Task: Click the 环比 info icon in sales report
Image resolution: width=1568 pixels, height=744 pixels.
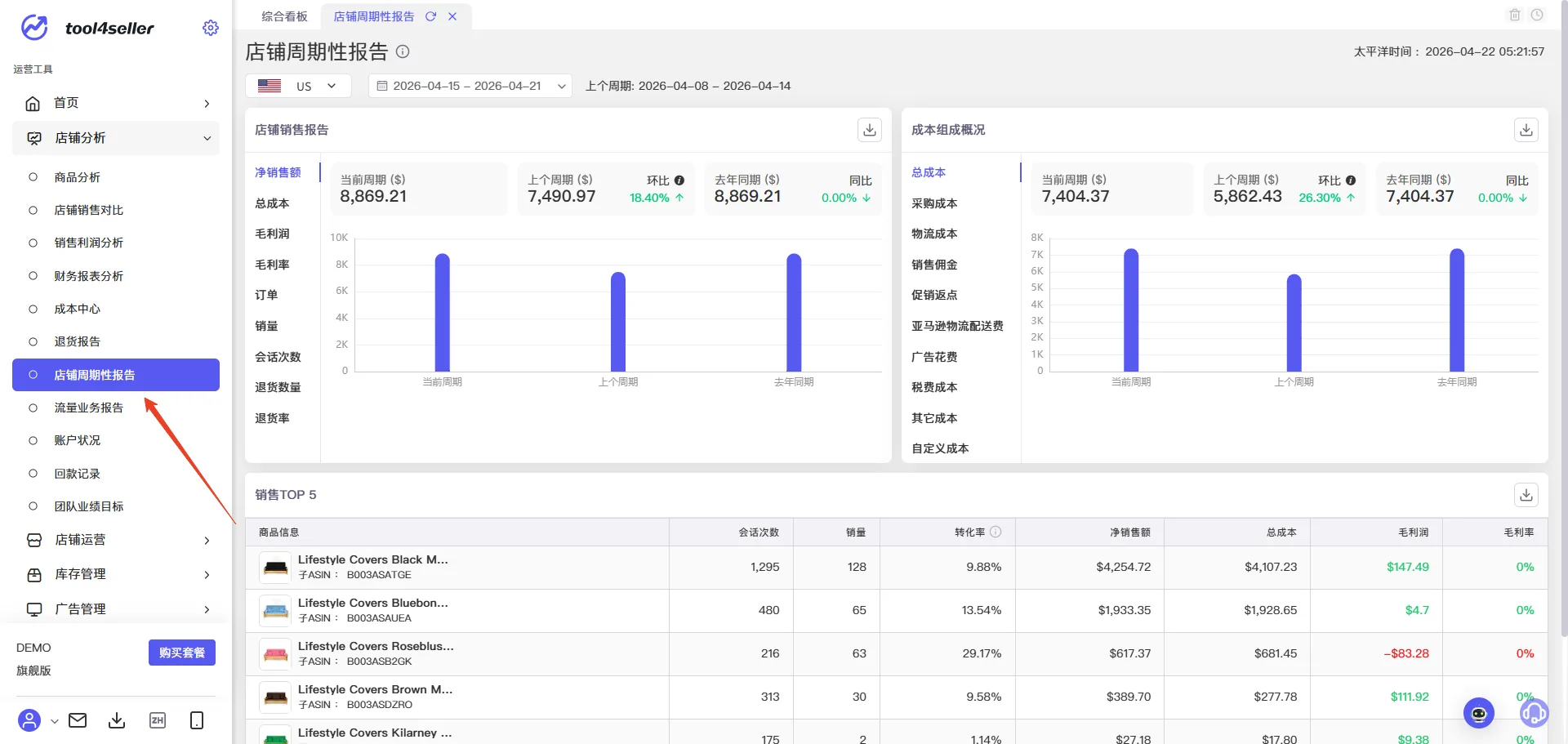Action: point(679,180)
